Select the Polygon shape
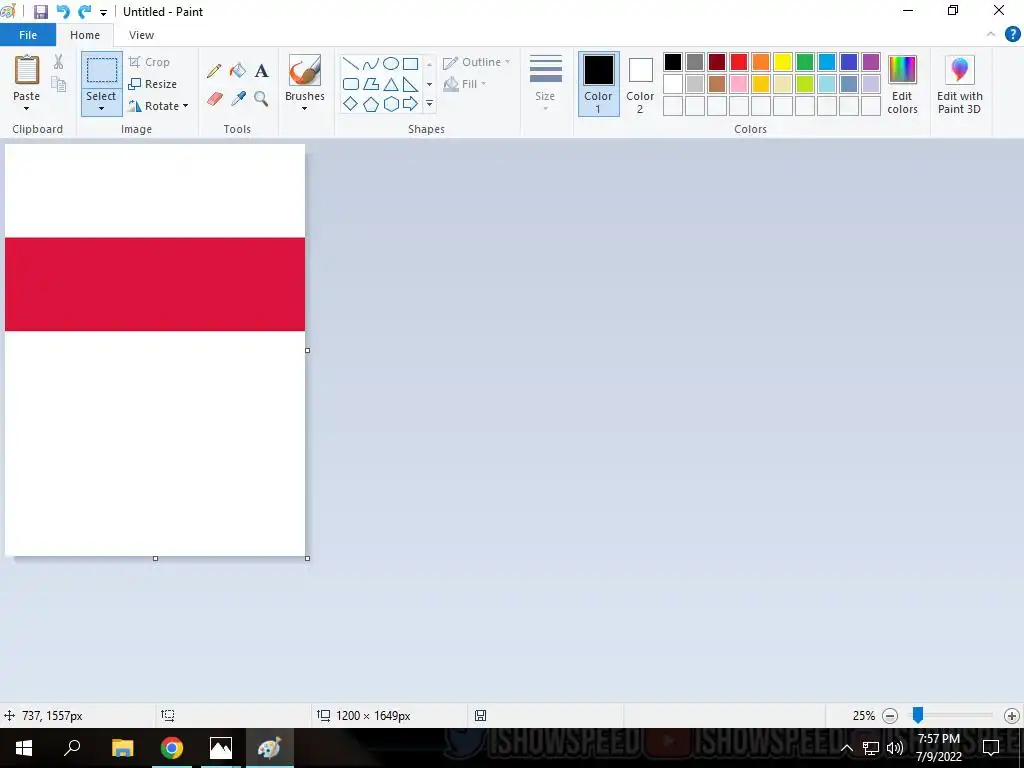Screen dimensions: 1024x768 (370, 84)
